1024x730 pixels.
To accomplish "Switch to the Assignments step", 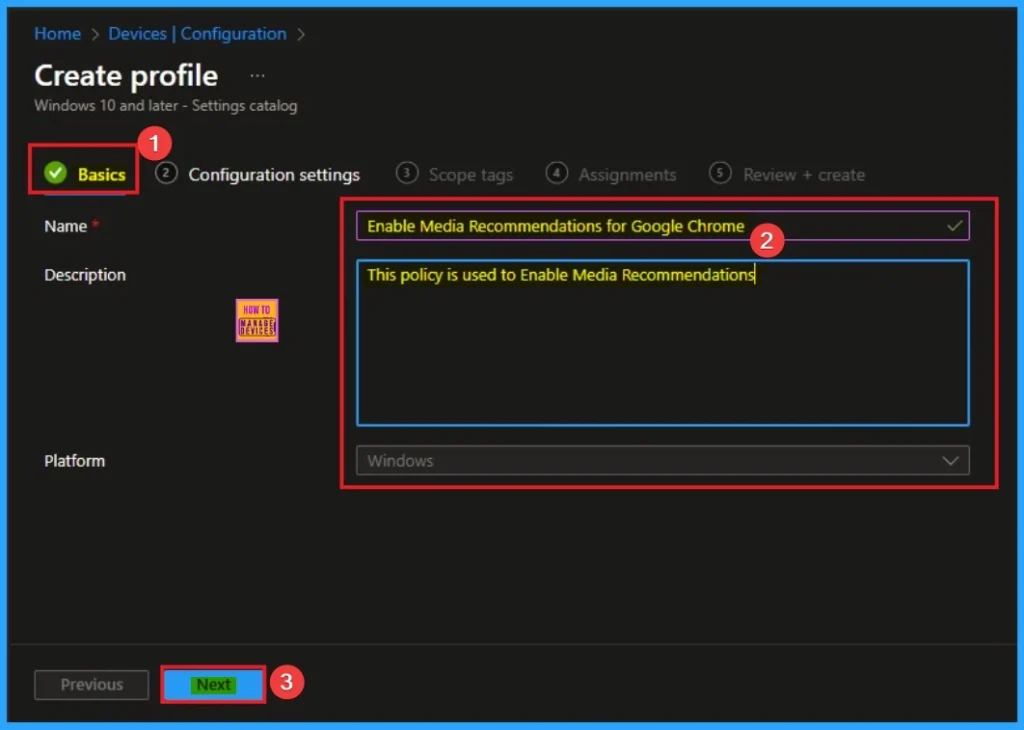I will pyautogui.click(x=627, y=174).
